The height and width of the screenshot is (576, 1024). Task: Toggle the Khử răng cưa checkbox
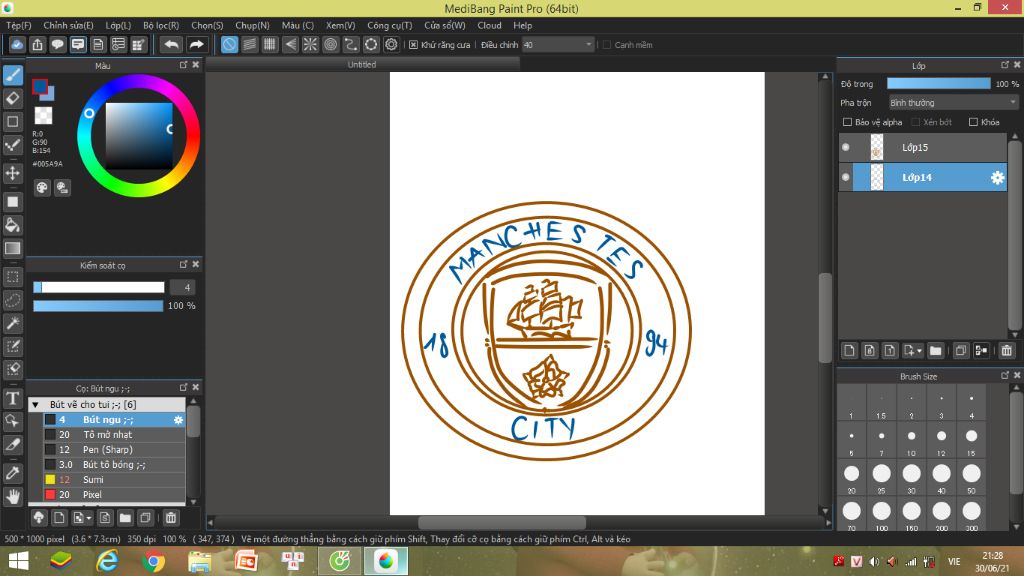click(413, 44)
